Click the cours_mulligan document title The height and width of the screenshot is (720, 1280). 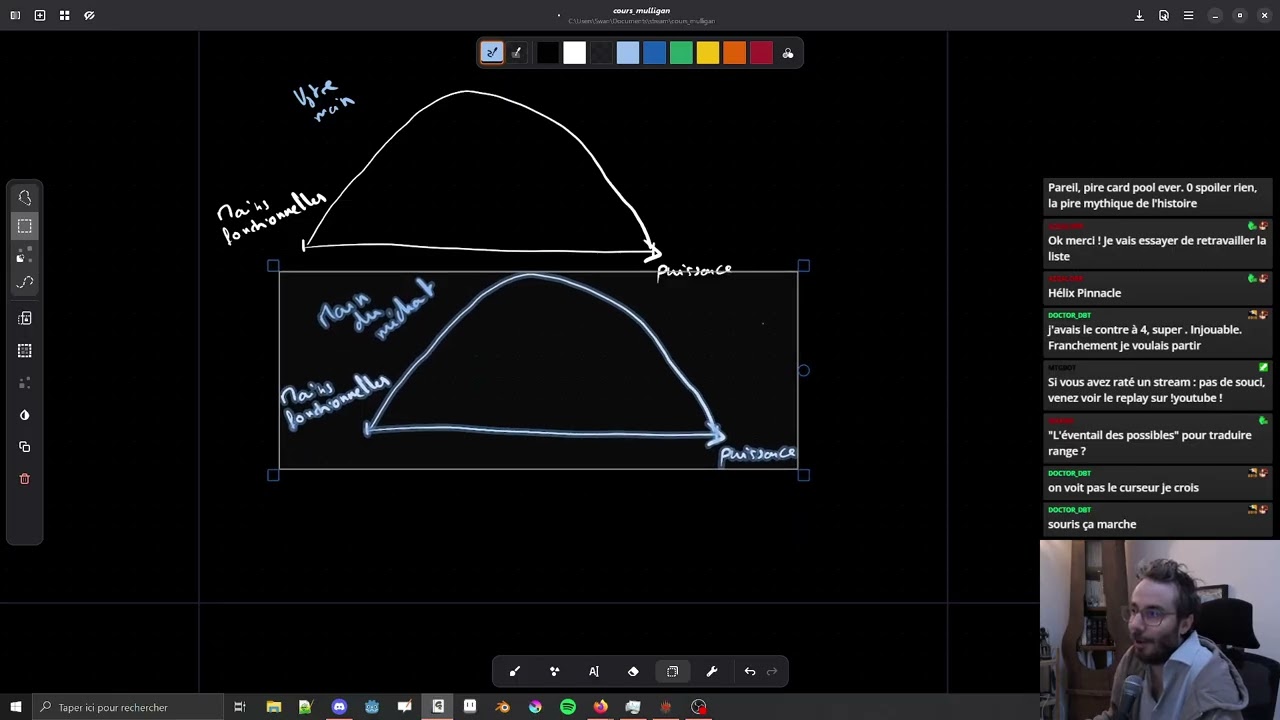coord(641,11)
